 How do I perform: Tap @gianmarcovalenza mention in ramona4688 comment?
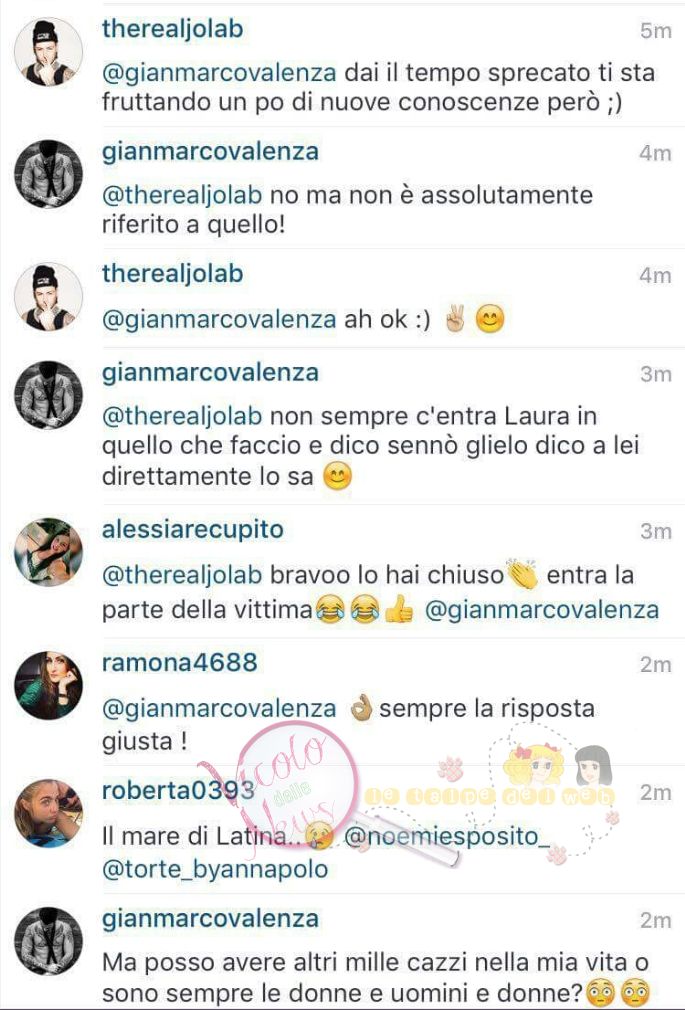(219, 709)
